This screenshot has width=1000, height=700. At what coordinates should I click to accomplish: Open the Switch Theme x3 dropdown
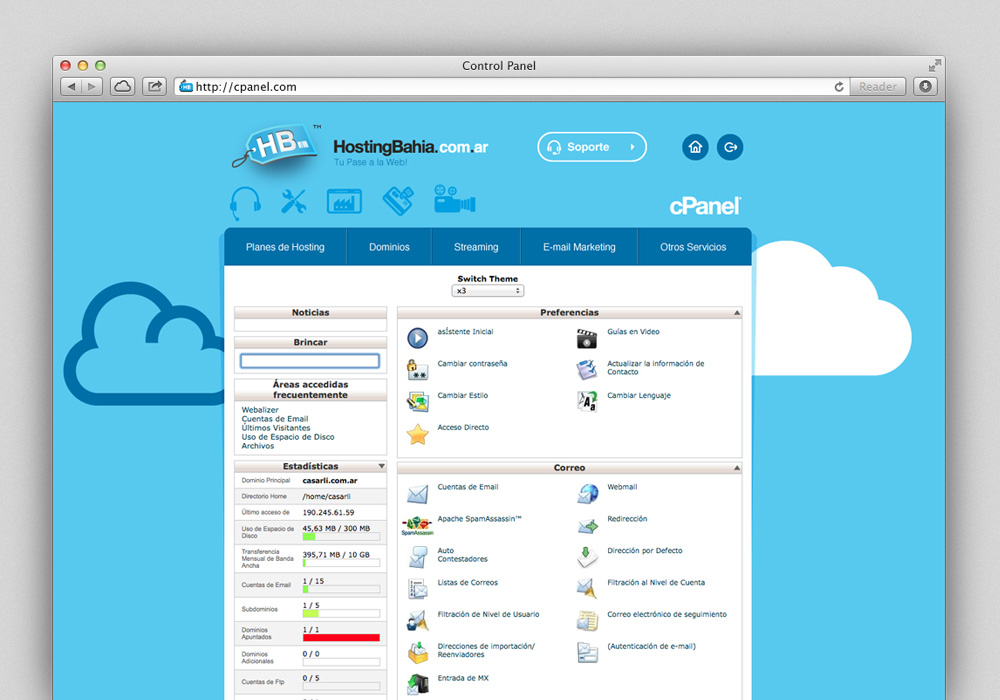point(488,291)
